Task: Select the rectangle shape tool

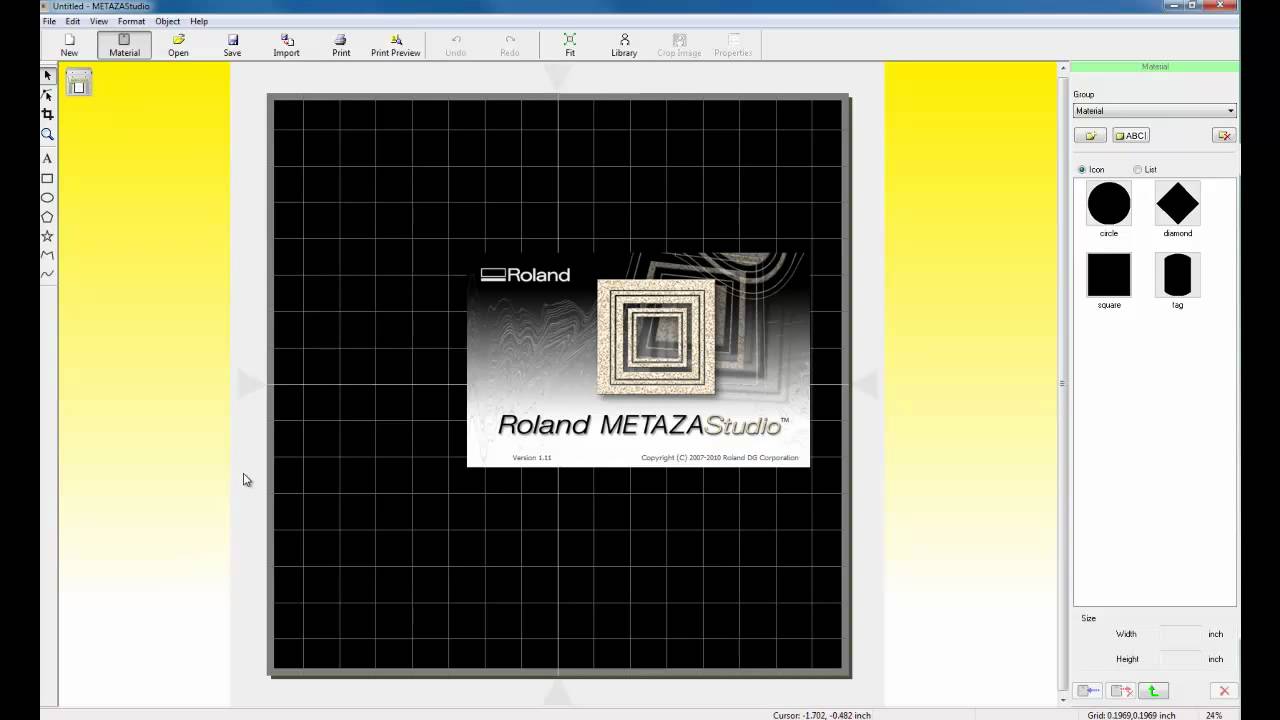Action: tap(47, 179)
